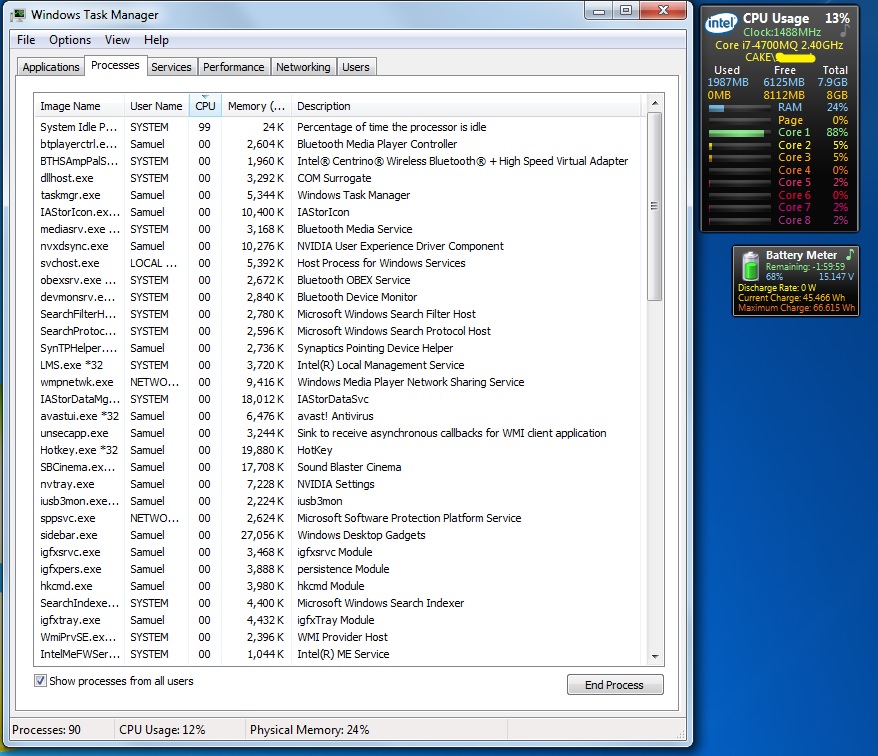
Task: Switch to the Performance tab
Action: [x=233, y=67]
